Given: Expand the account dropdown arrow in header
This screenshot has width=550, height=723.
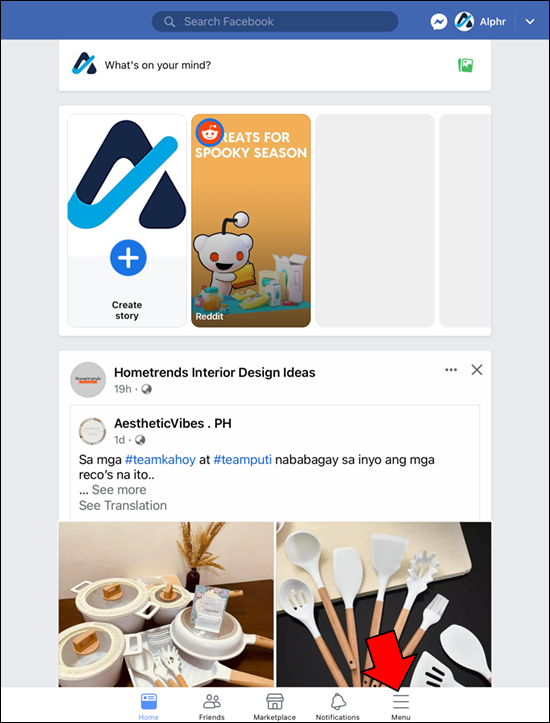Looking at the screenshot, I should pos(530,22).
